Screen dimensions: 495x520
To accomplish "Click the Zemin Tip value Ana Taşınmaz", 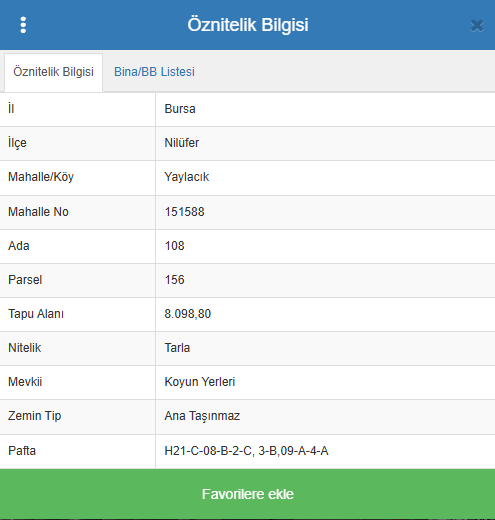I will (x=202, y=416).
